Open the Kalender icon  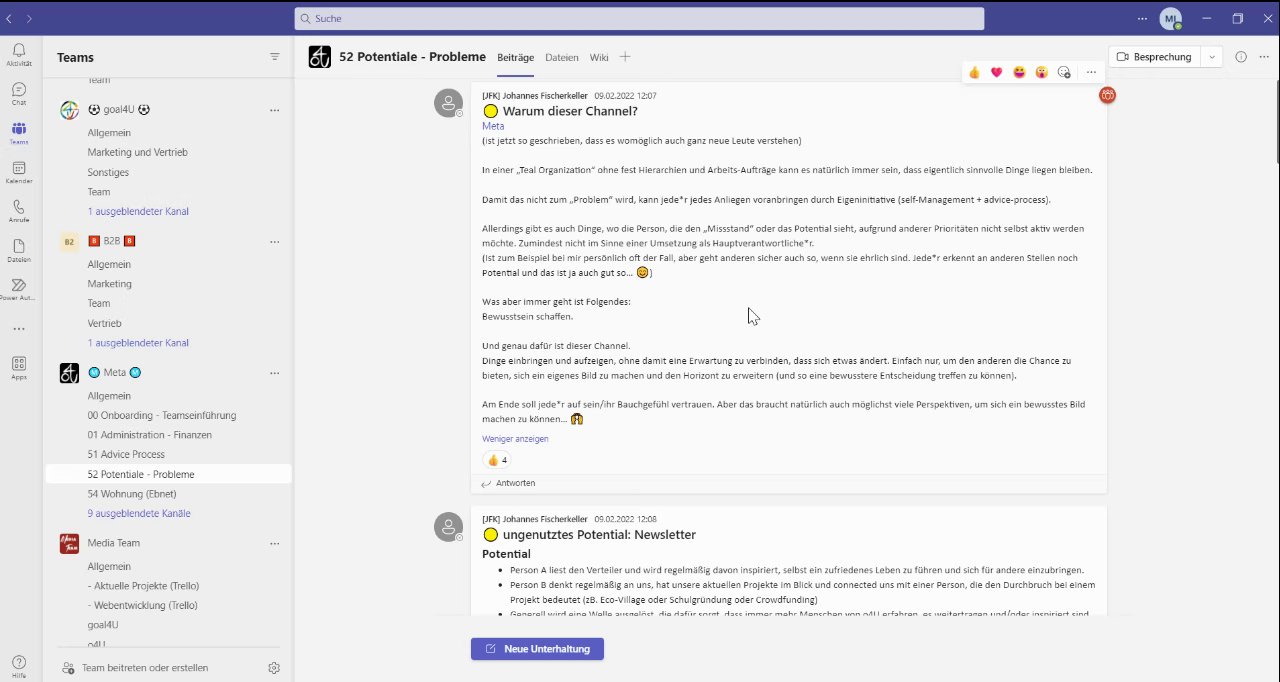click(19, 169)
